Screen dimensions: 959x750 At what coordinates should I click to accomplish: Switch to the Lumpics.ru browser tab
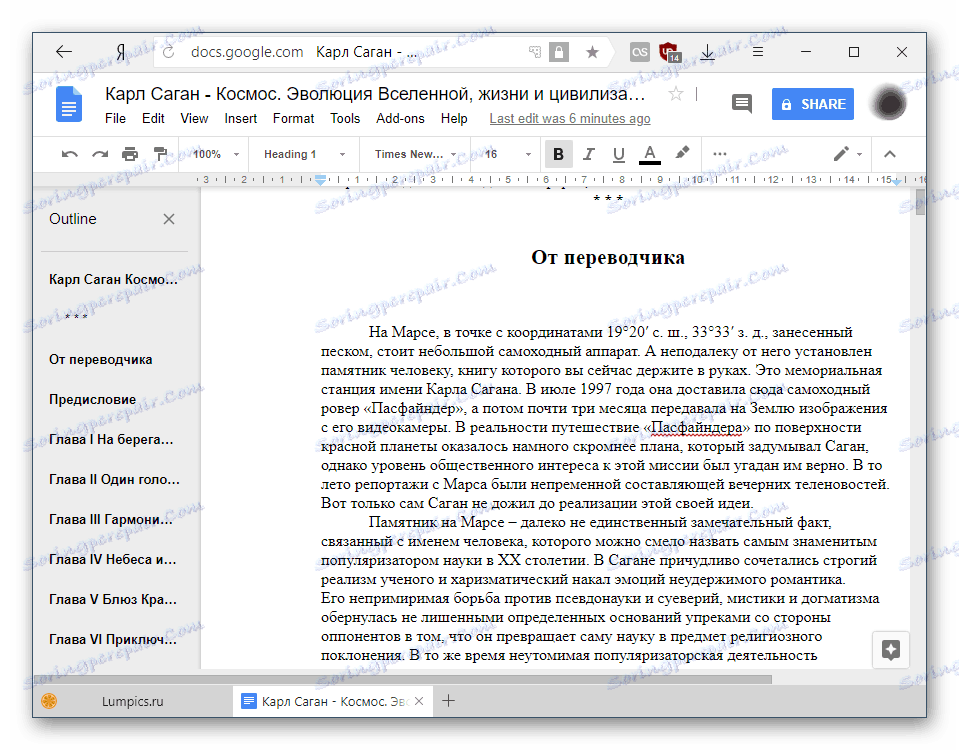point(133,701)
